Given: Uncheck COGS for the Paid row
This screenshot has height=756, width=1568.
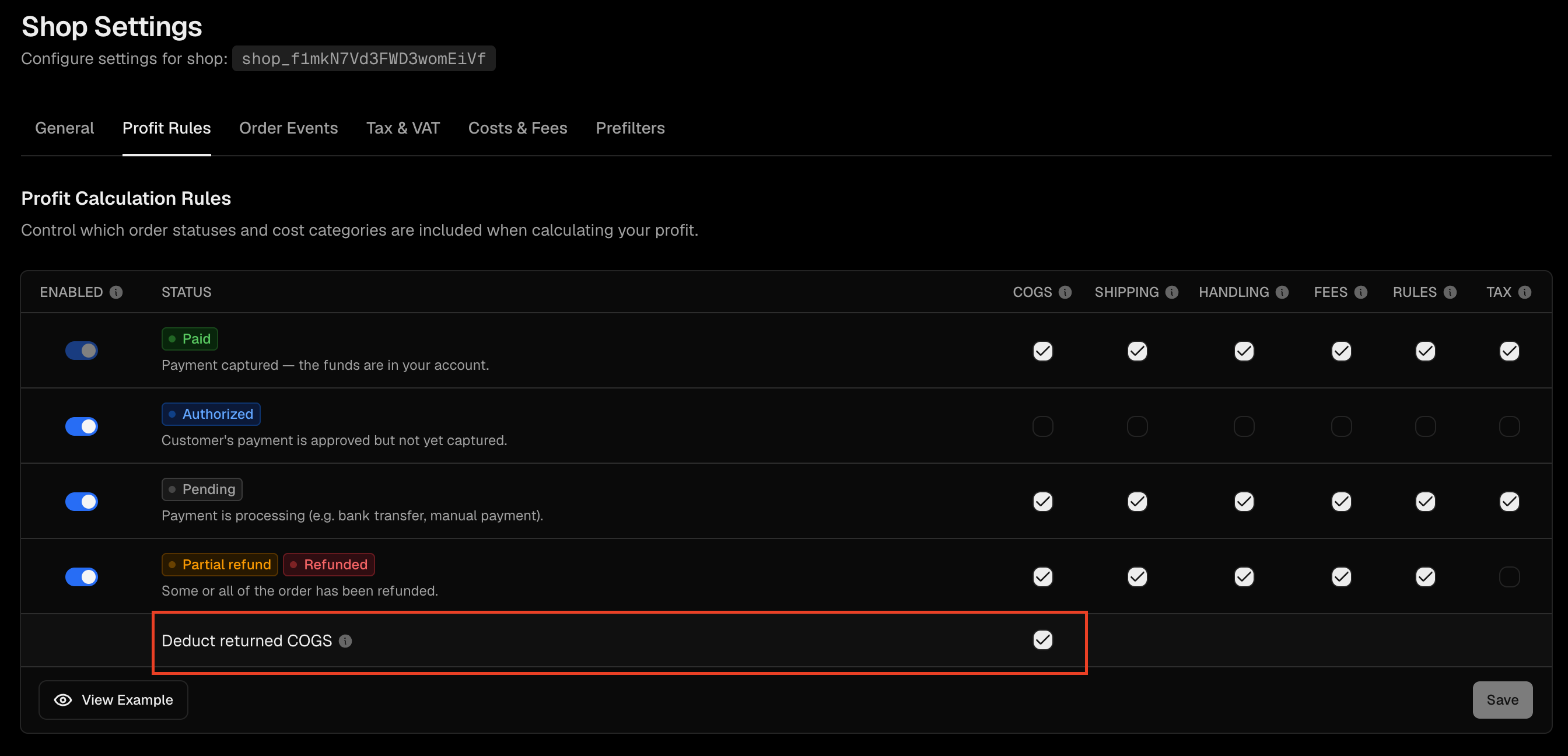Looking at the screenshot, I should click(x=1042, y=351).
